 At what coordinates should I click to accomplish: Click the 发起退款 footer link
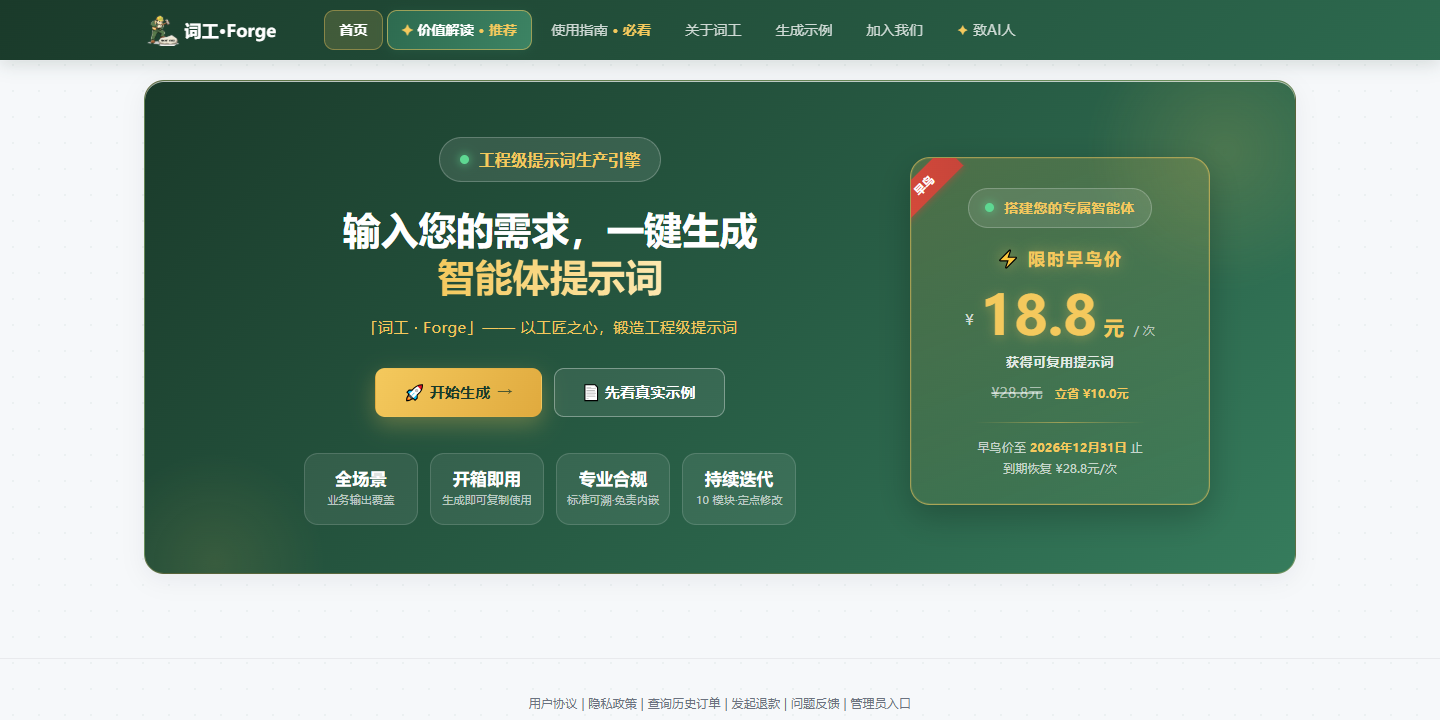[756, 704]
